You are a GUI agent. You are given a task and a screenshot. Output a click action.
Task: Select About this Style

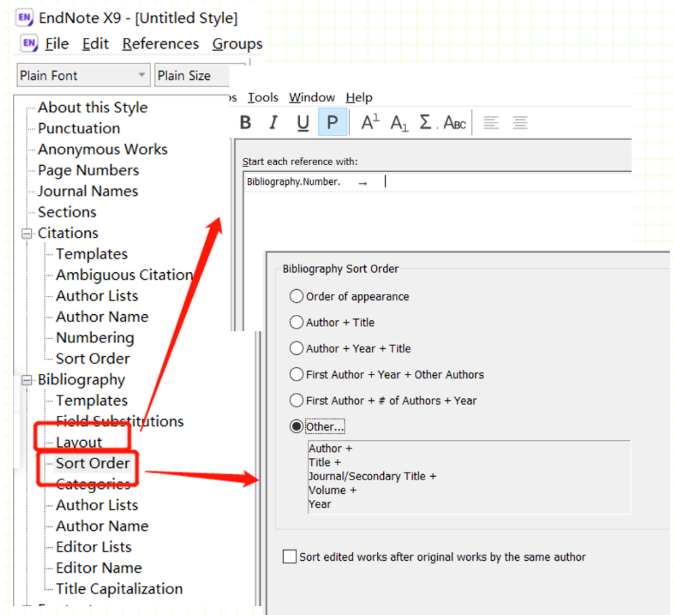pyautogui.click(x=92, y=107)
